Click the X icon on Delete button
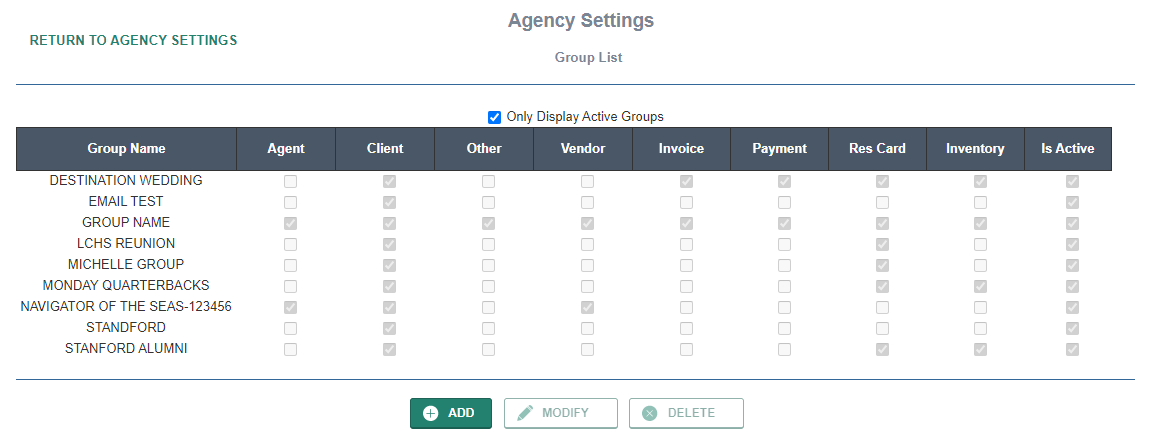The image size is (1160, 443). (x=650, y=413)
